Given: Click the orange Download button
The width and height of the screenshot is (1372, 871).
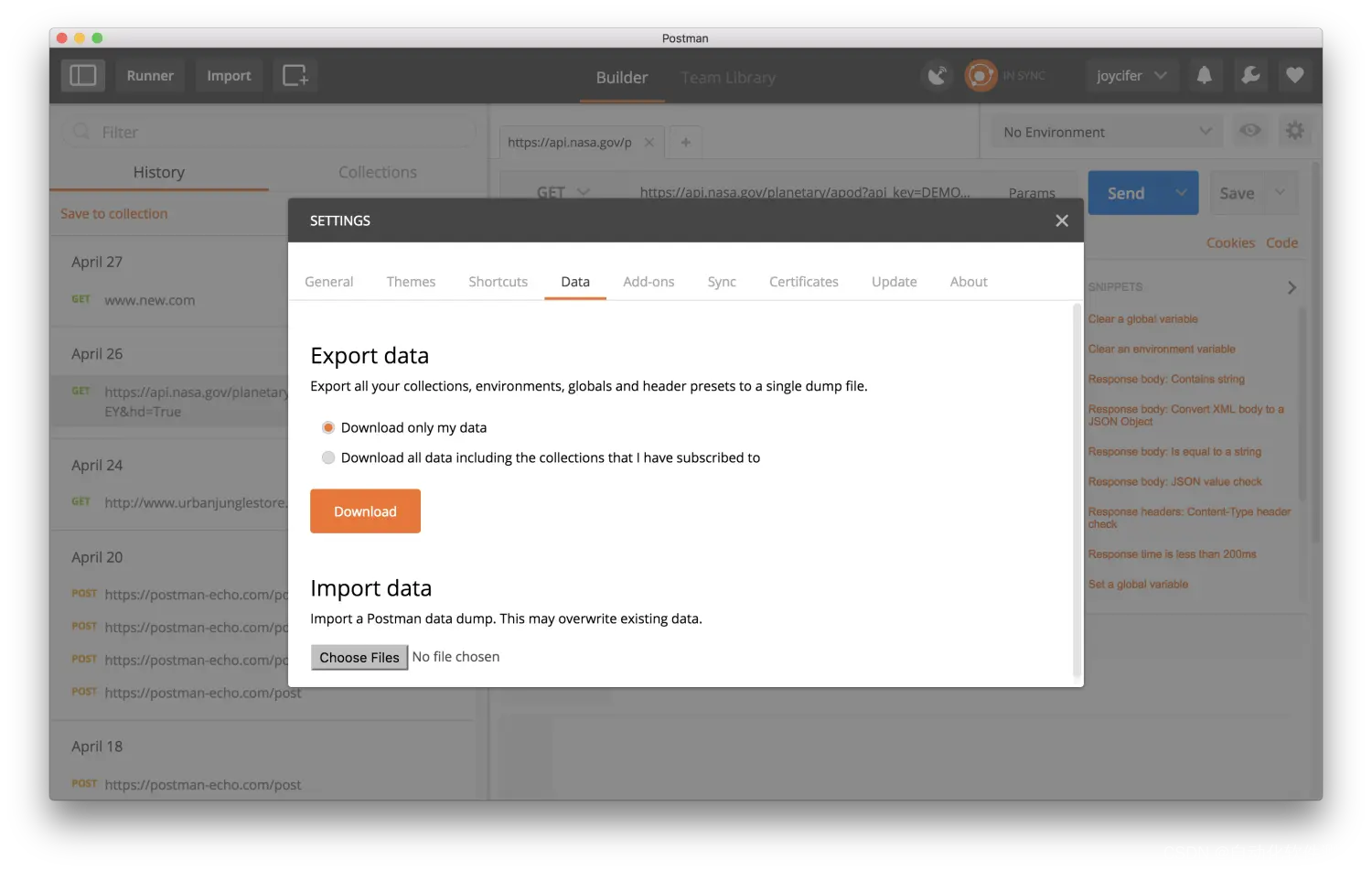Looking at the screenshot, I should (365, 511).
